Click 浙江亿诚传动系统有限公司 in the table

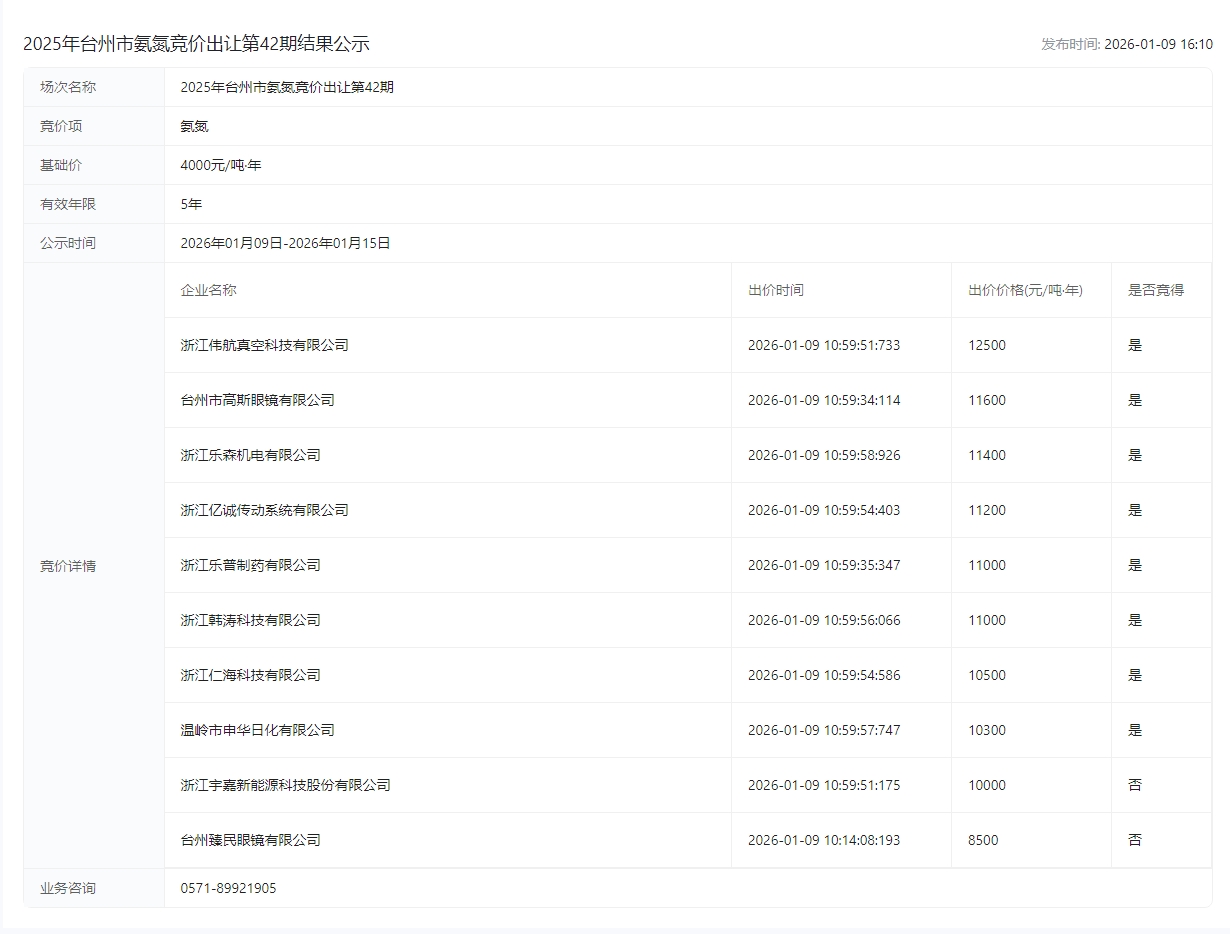click(x=264, y=510)
